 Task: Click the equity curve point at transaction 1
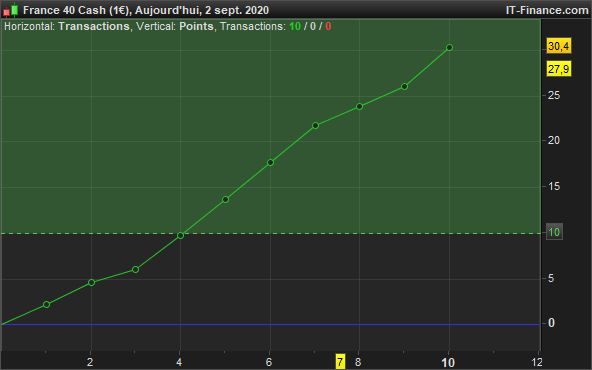coord(46,304)
